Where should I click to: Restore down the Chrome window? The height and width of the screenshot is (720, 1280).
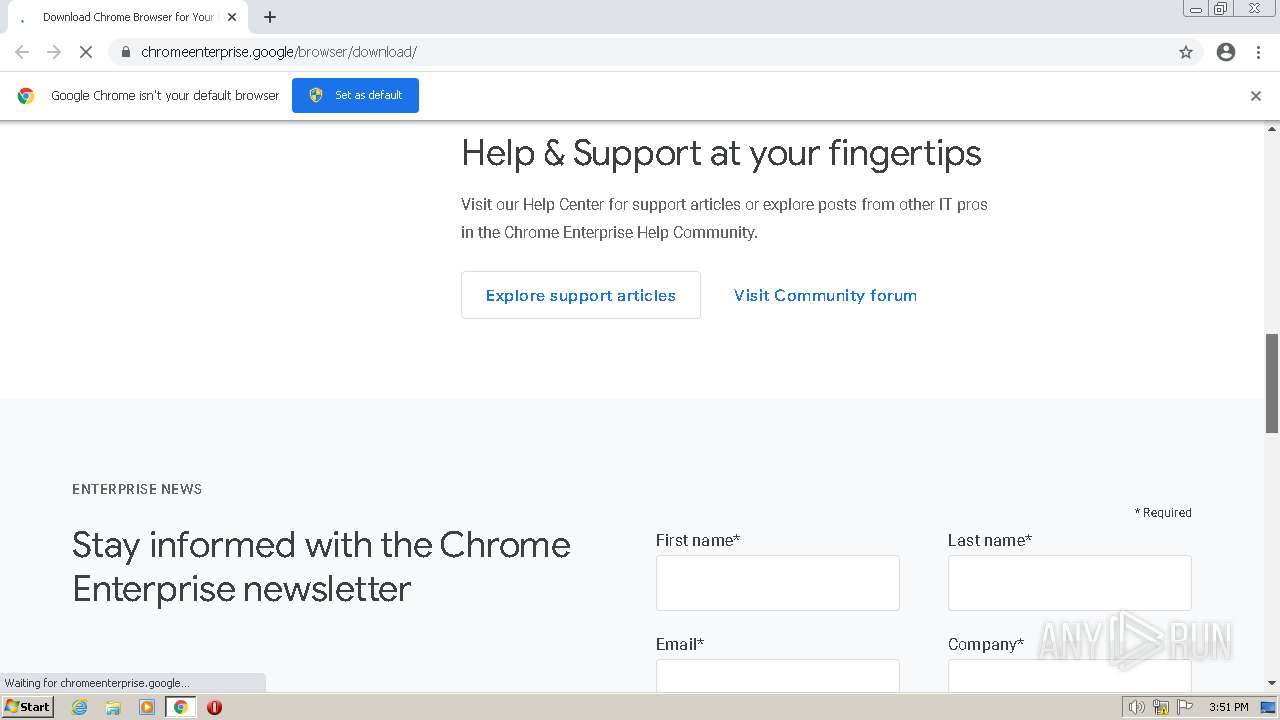[1221, 9]
